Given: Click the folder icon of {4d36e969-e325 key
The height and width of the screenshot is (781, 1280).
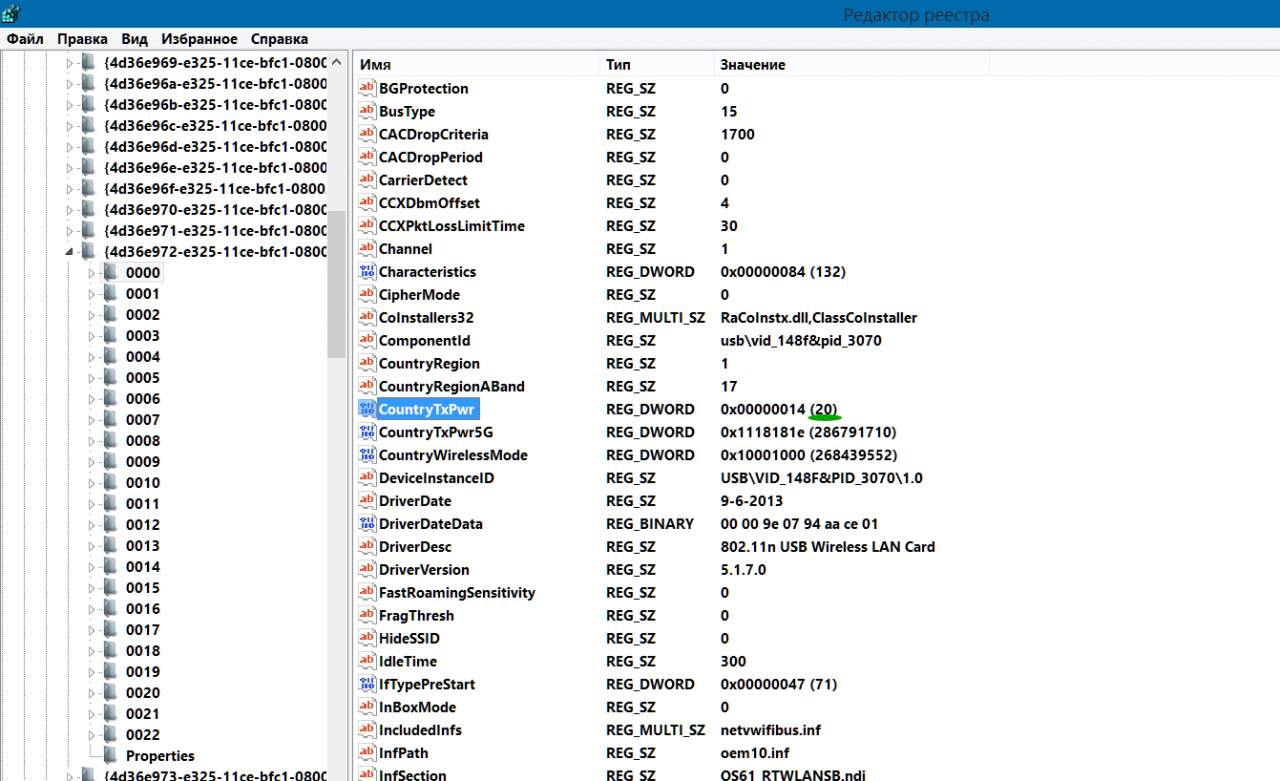Looking at the screenshot, I should pos(88,63).
